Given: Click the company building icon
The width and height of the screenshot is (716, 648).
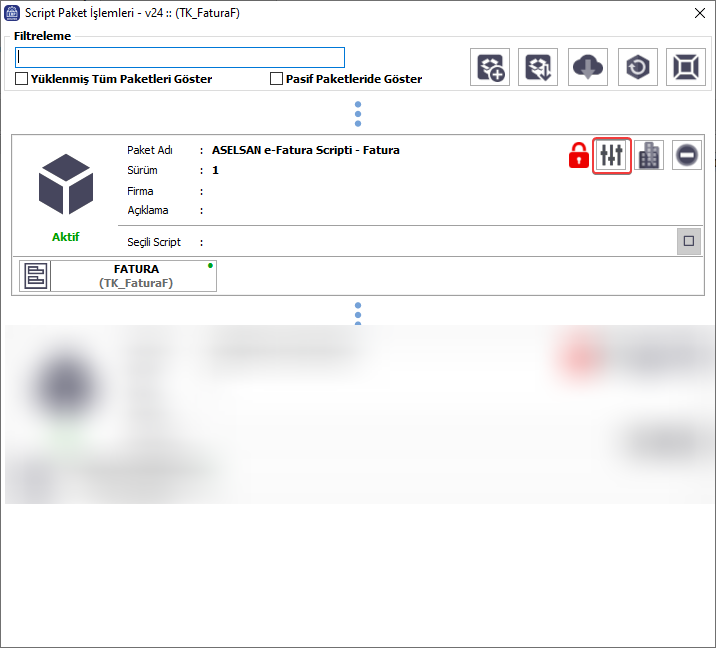Looking at the screenshot, I should (x=649, y=155).
